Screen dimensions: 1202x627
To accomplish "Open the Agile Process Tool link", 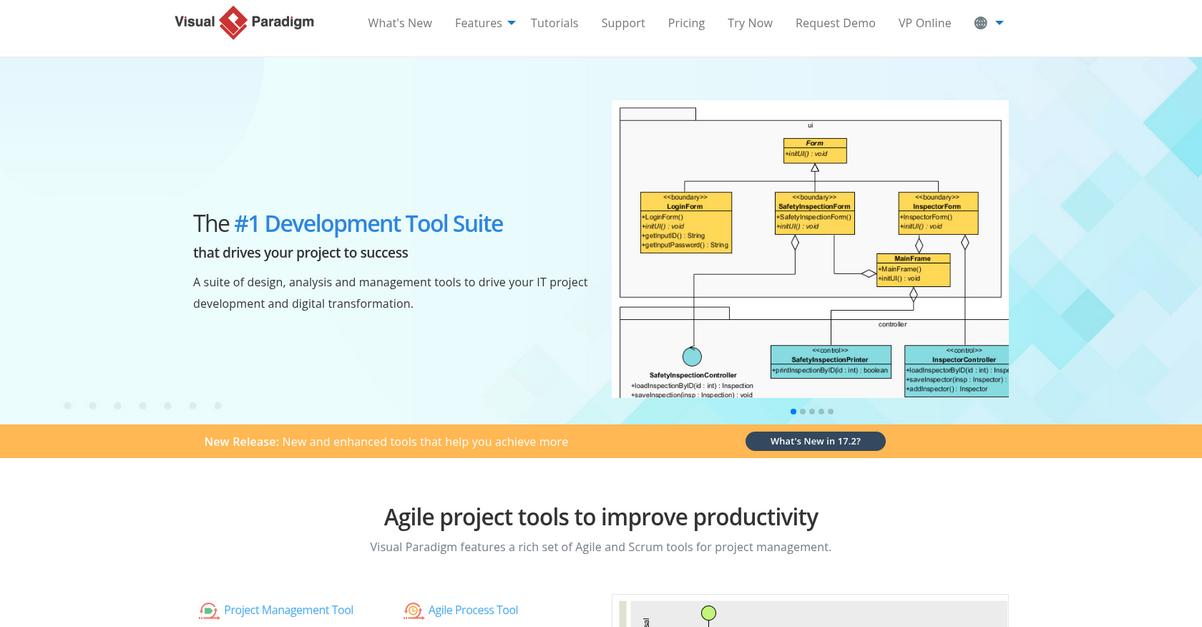I will pos(473,610).
